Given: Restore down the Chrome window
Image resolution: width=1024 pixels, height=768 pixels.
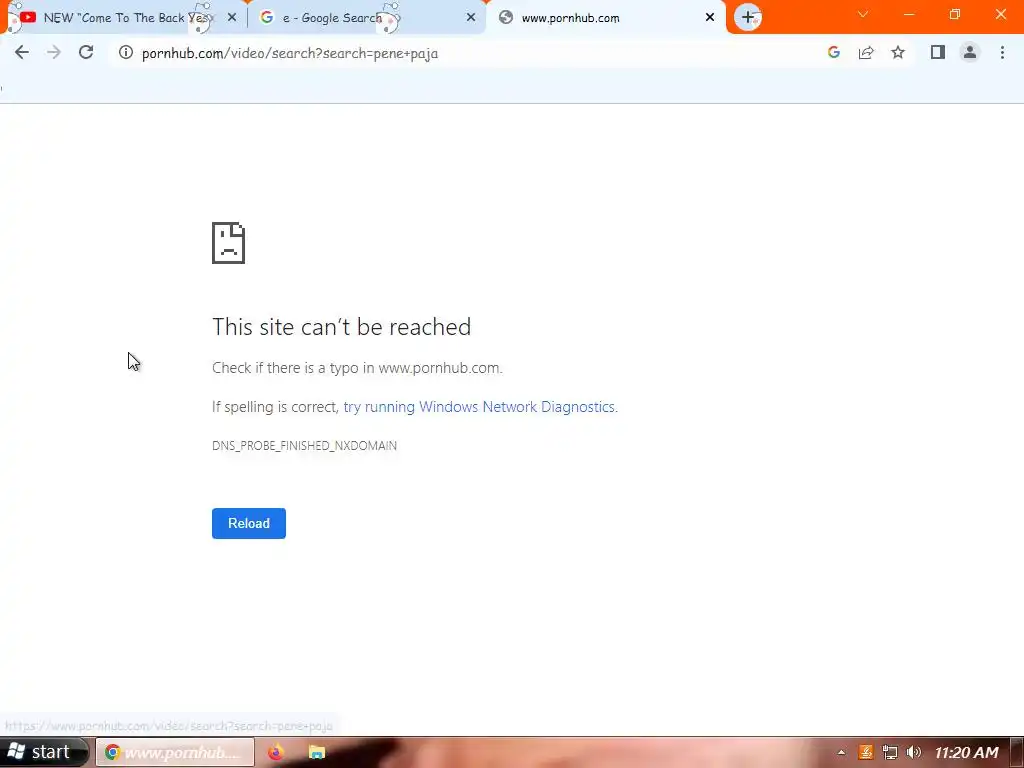Looking at the screenshot, I should [x=955, y=14].
